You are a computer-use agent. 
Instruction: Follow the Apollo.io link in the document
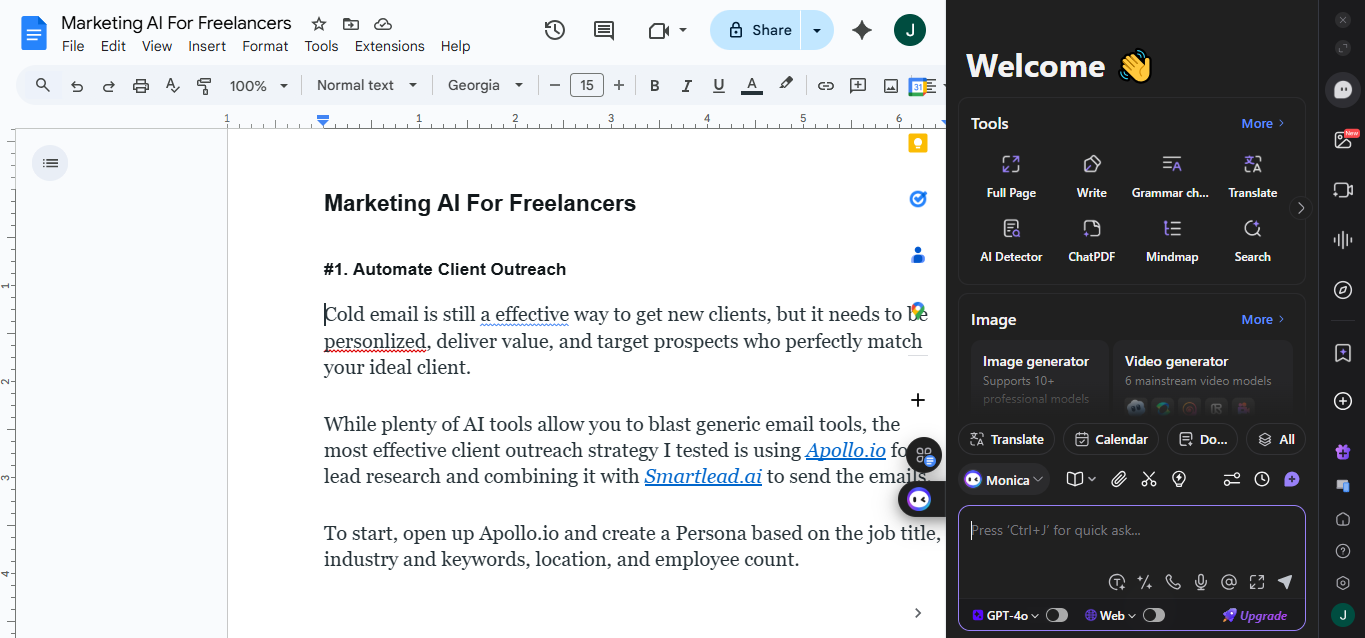845,451
